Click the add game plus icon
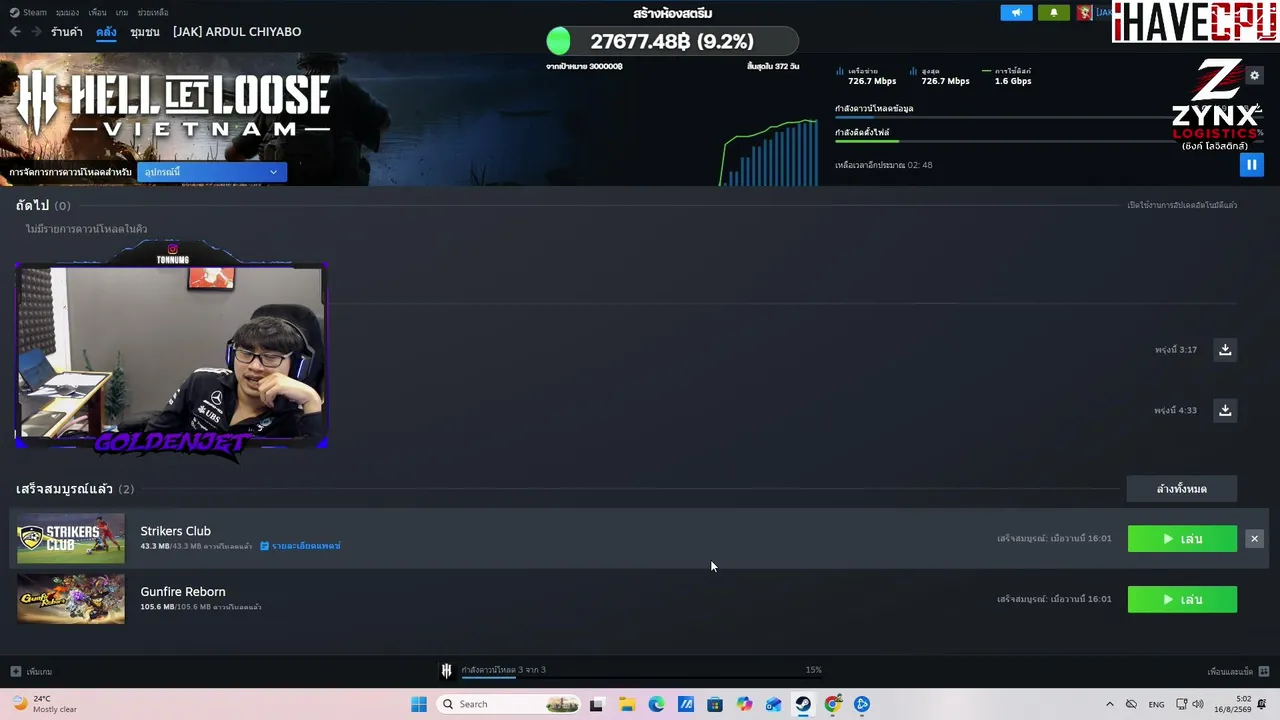This screenshot has width=1280, height=720. tap(15, 671)
